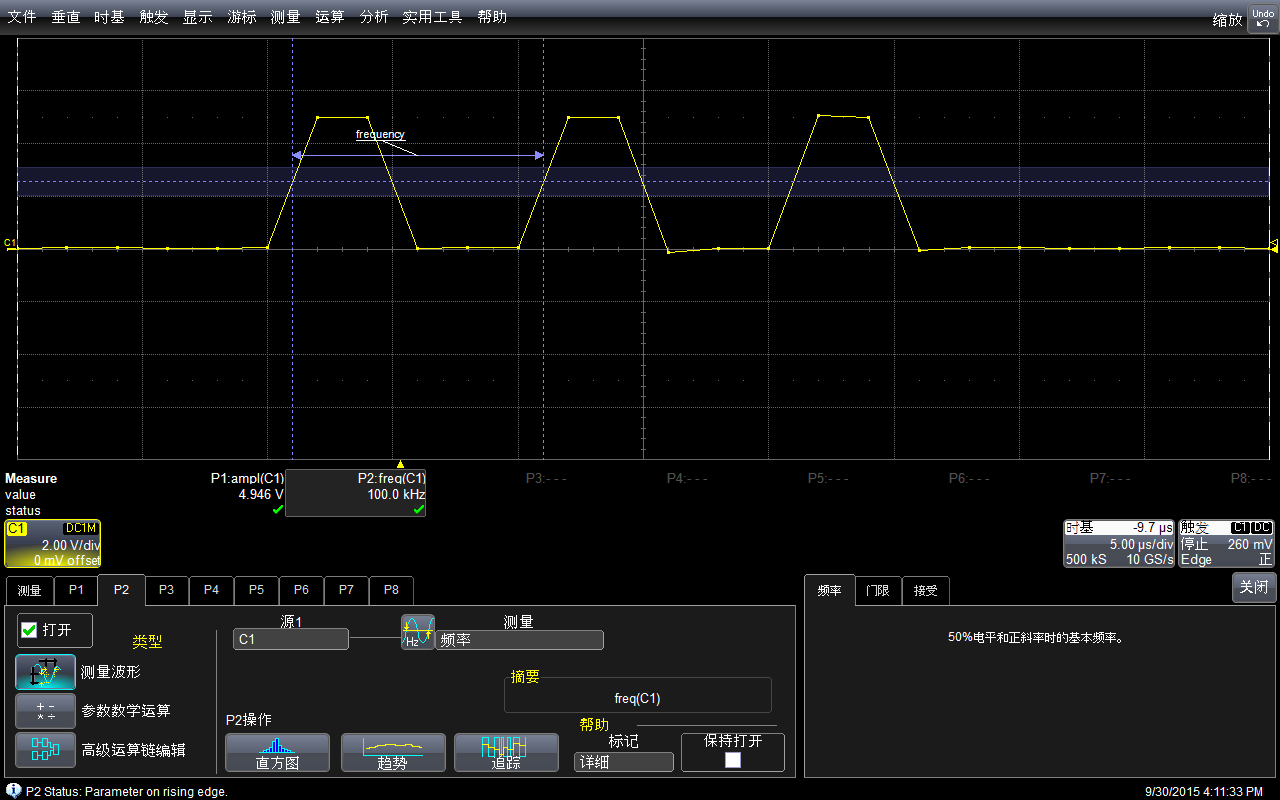
Task: Click the Undo icon in top corner
Action: (x=1263, y=18)
